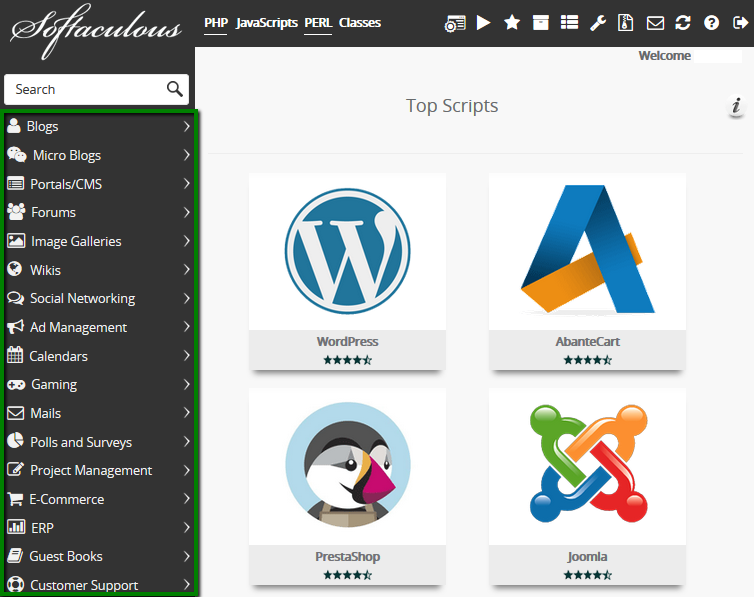This screenshot has width=754, height=597.
Task: Click the Joomla star rating
Action: (588, 574)
